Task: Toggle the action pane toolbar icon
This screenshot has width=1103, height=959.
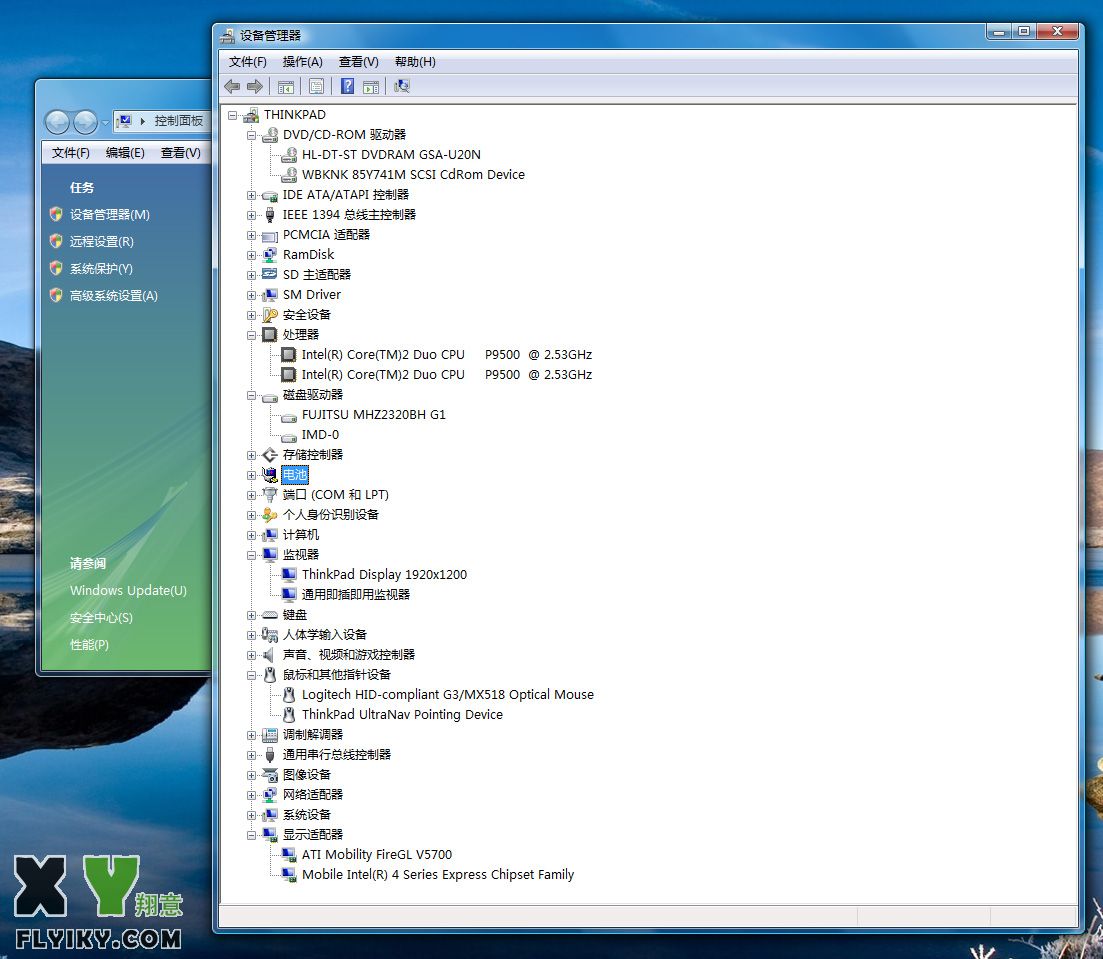Action: [x=371, y=87]
